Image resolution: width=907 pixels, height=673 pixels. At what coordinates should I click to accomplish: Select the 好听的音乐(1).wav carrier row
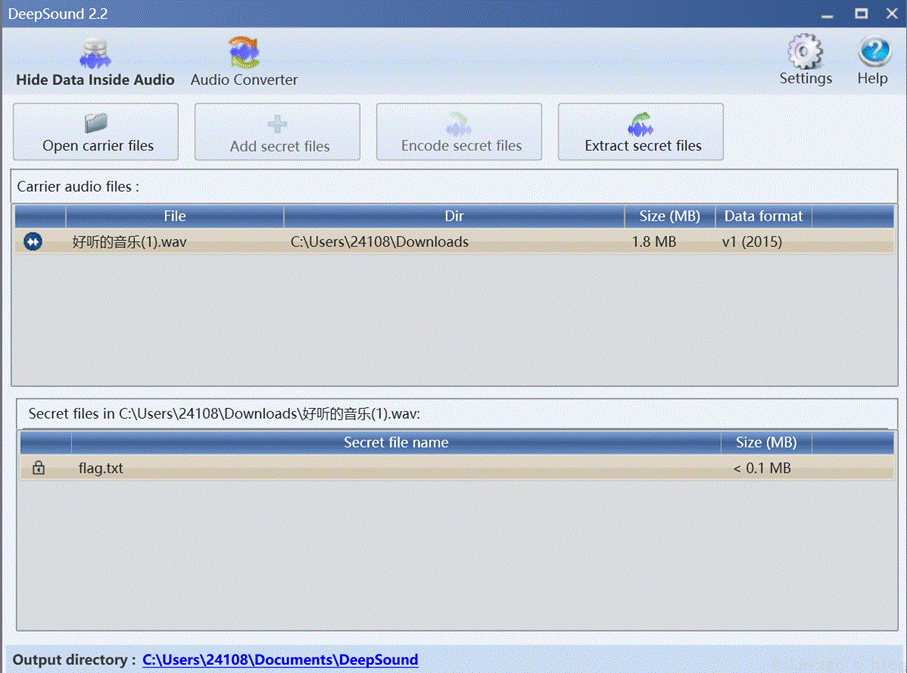[455, 241]
